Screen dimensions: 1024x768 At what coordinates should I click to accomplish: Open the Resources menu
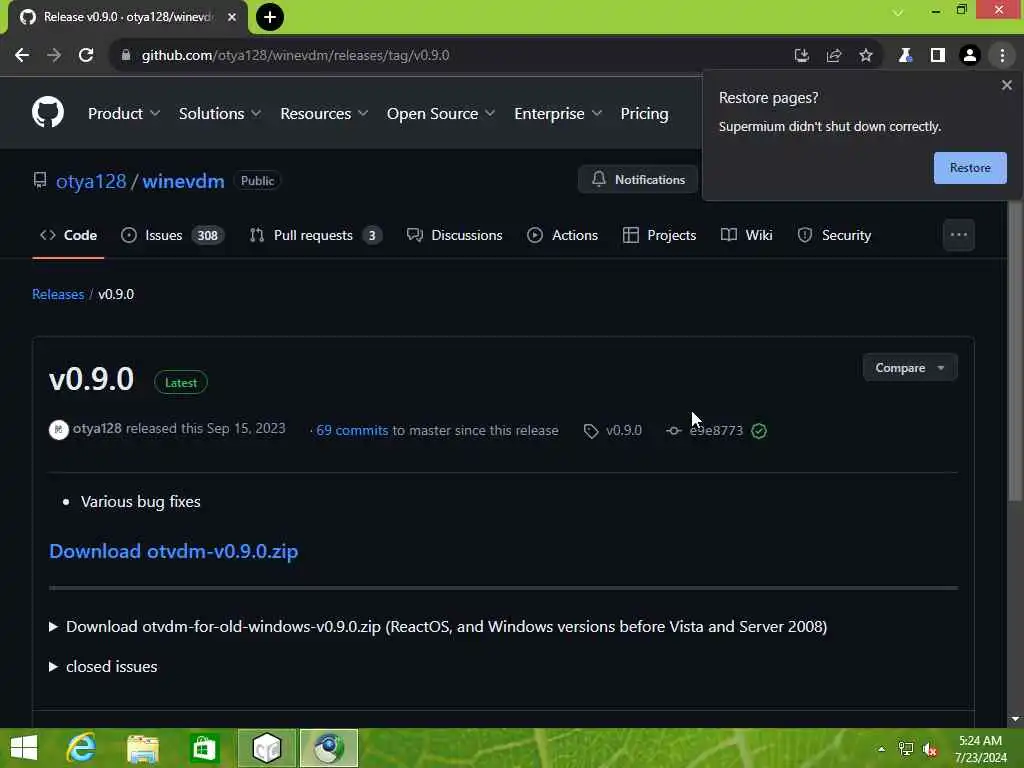324,114
